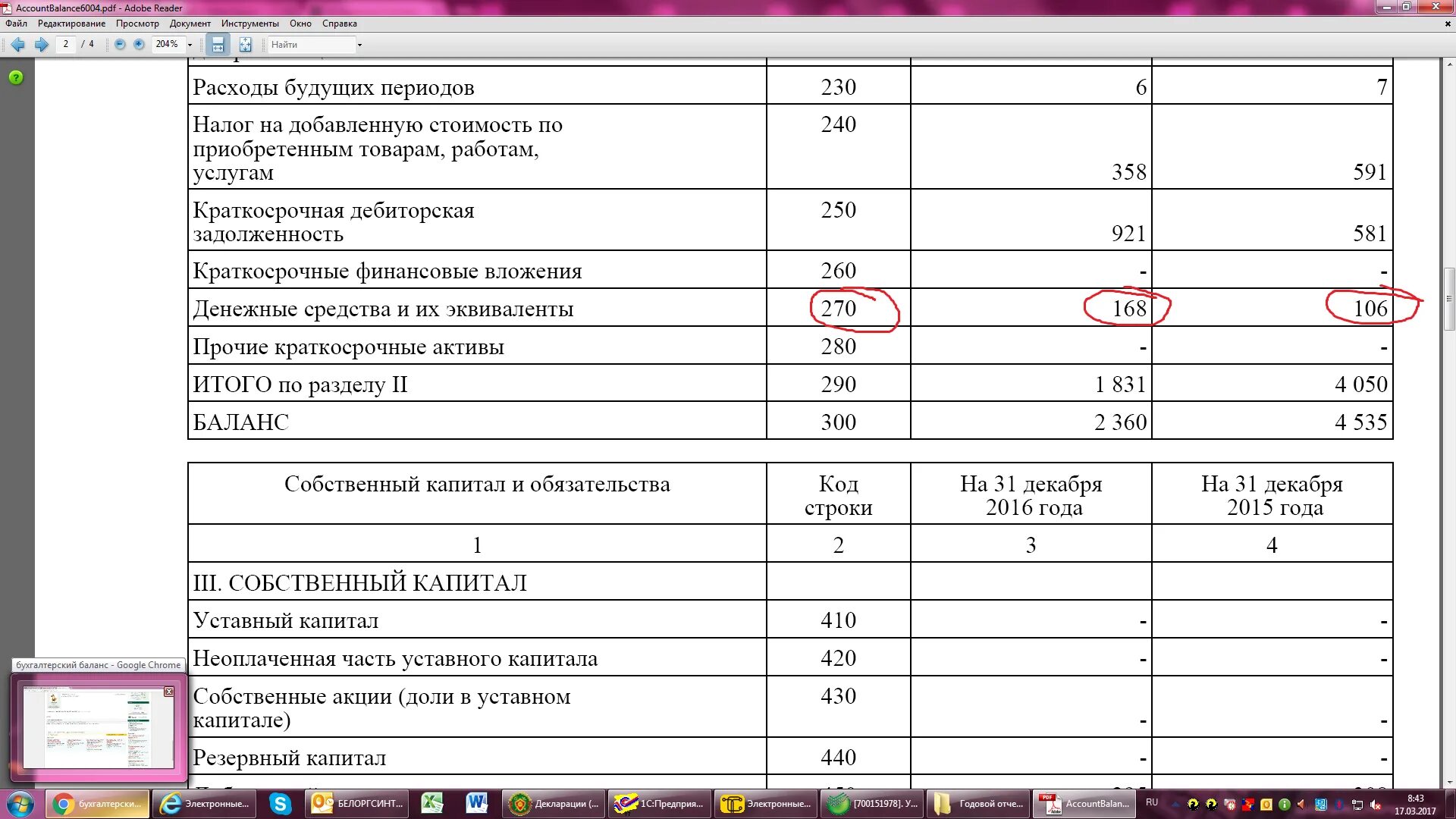Image resolution: width=1456 pixels, height=819 pixels.
Task: Open the Справка menu
Action: point(339,24)
